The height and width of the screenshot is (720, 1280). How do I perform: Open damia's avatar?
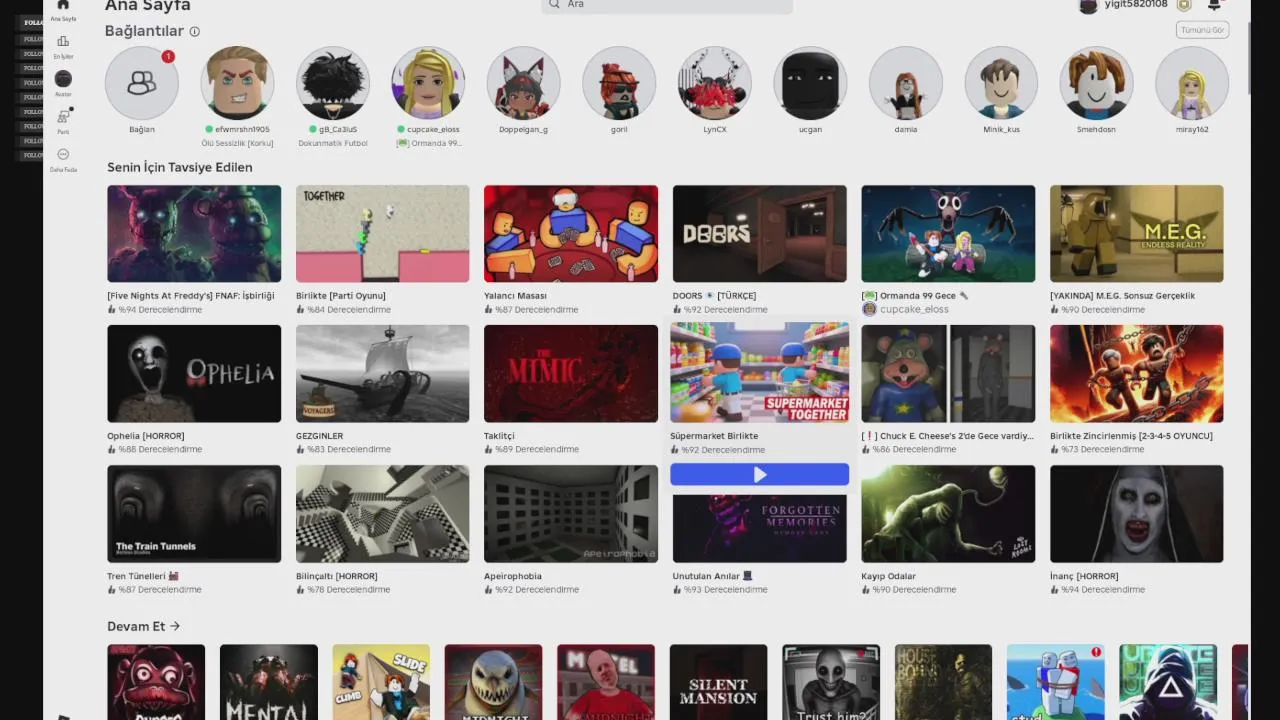[x=906, y=83]
